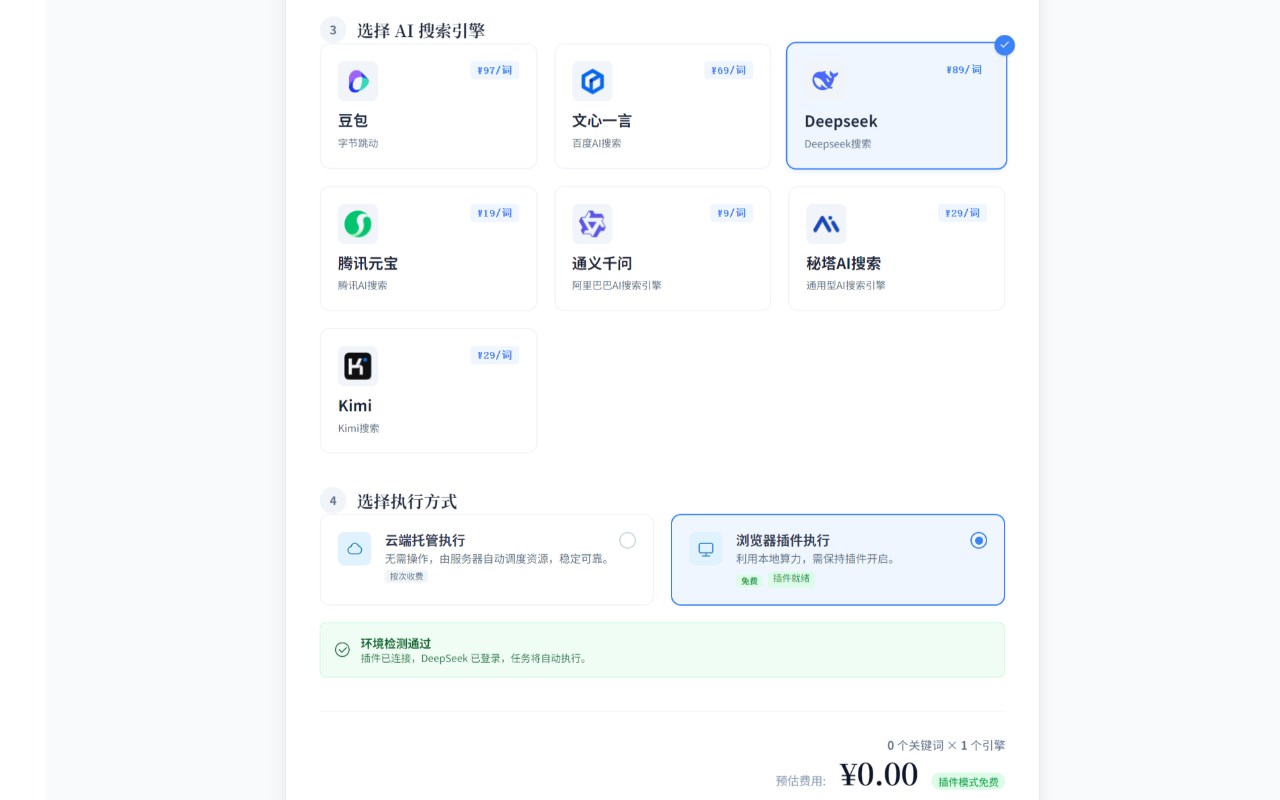This screenshot has height=800, width=1280.
Task: Click the ¥19/词 price tag
Action: pyautogui.click(x=495, y=213)
